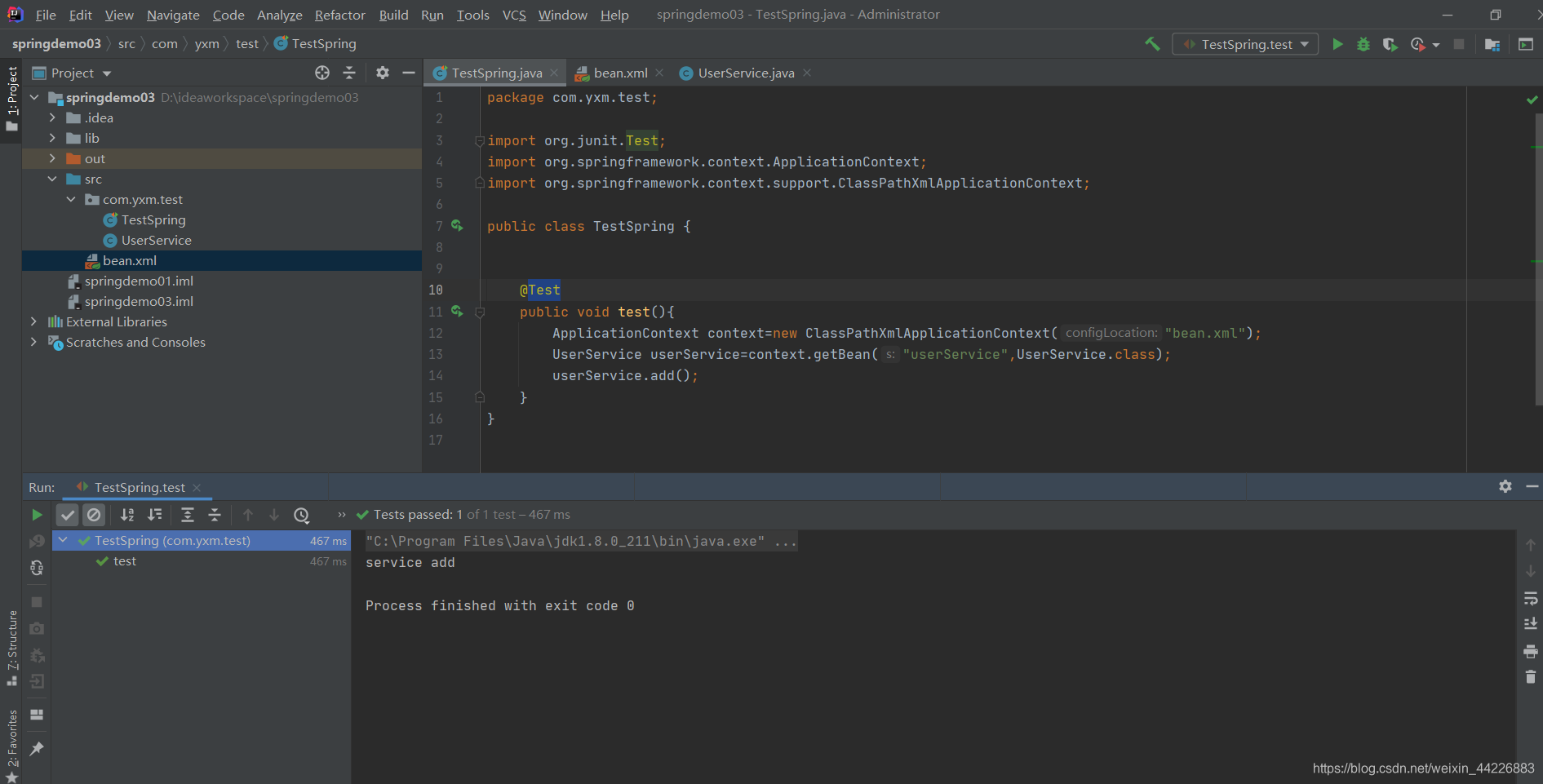Image resolution: width=1543 pixels, height=784 pixels.
Task: Toggle soft-wrap in the console output
Action: pyautogui.click(x=1531, y=598)
